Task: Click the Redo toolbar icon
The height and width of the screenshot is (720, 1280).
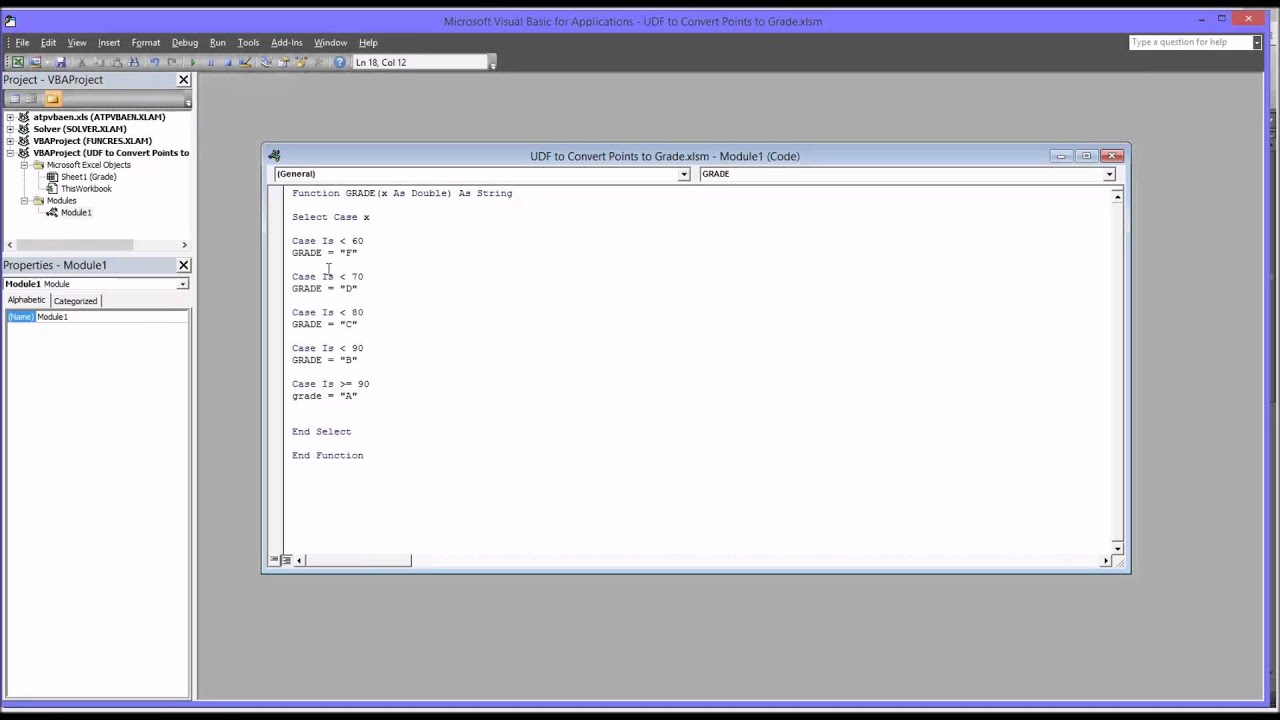Action: (x=172, y=62)
